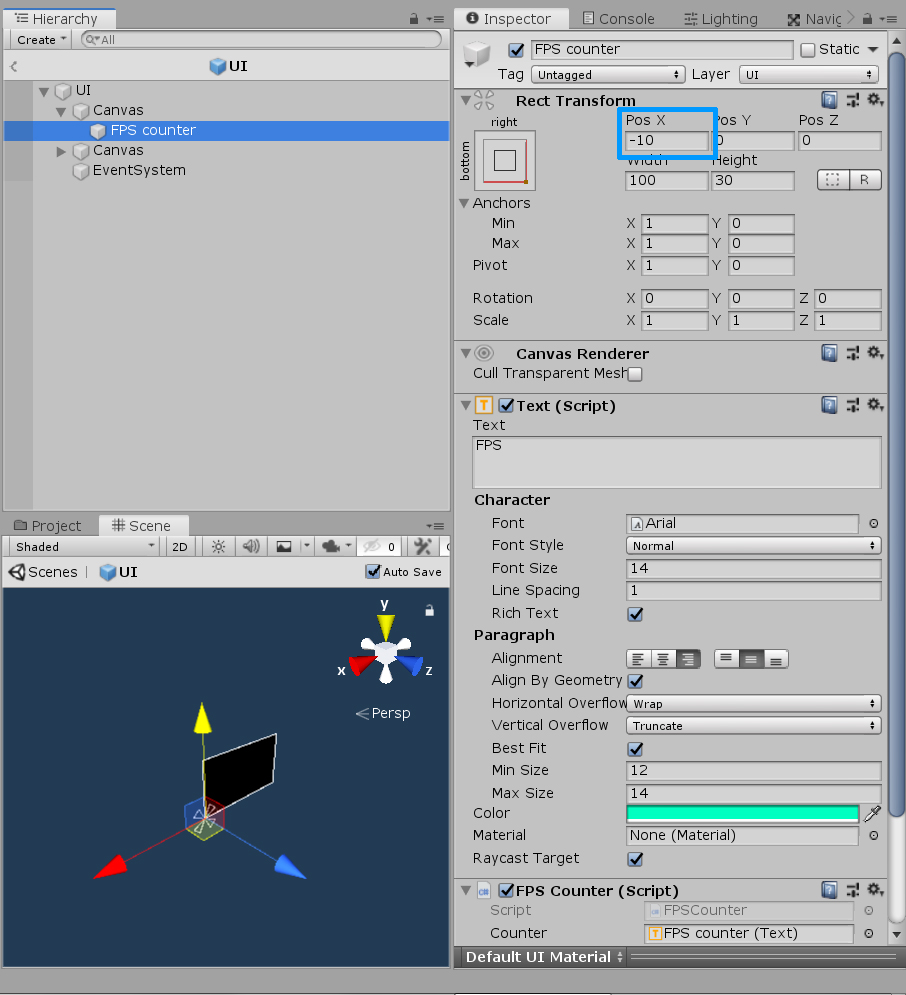Open presets for the Text component
The image size is (906, 995).
[x=852, y=405]
